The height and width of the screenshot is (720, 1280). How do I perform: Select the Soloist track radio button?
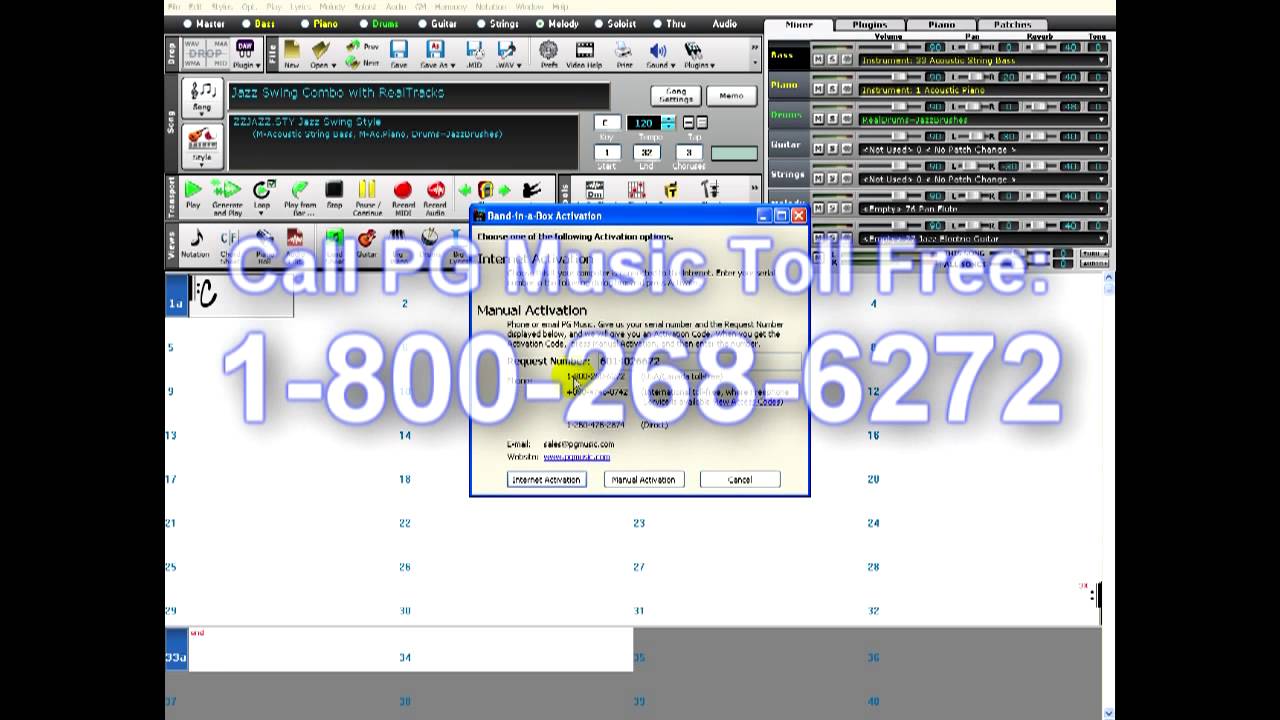[599, 24]
